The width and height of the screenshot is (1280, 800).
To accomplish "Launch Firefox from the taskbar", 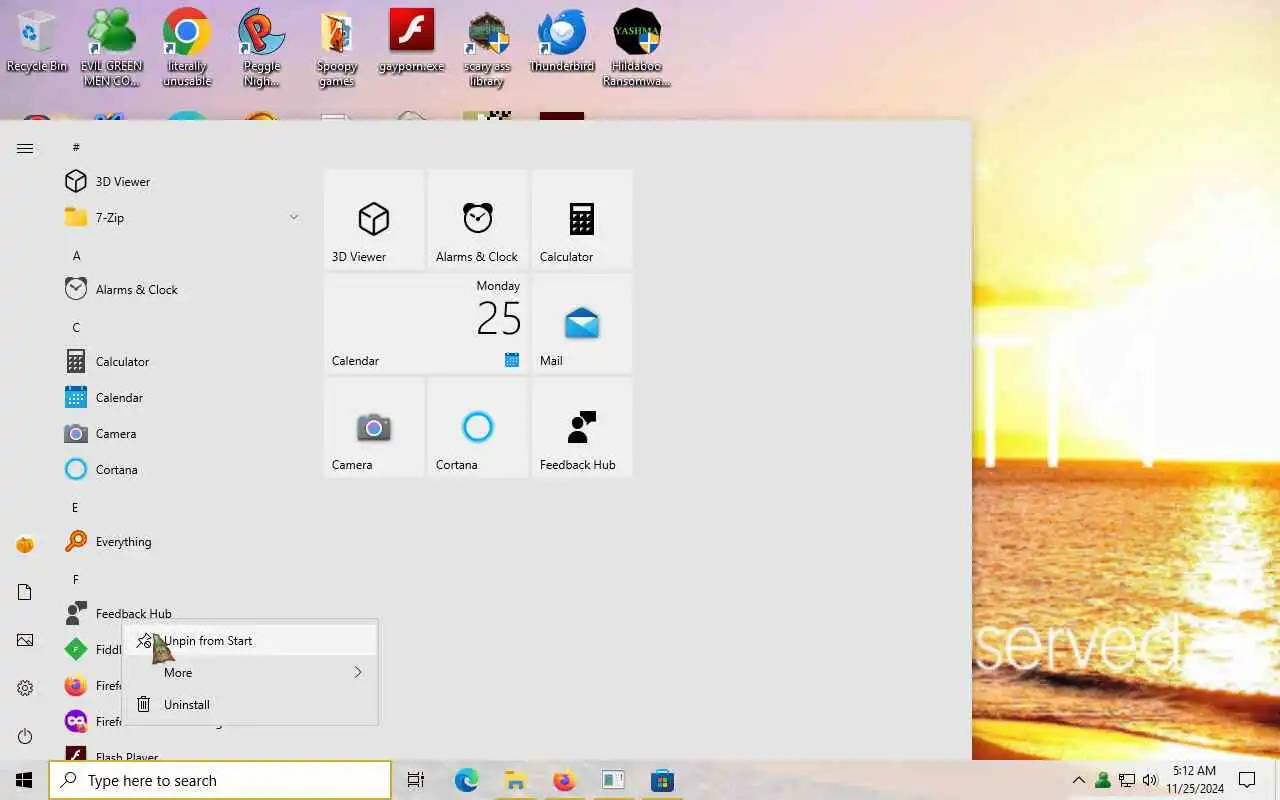I will 564,780.
